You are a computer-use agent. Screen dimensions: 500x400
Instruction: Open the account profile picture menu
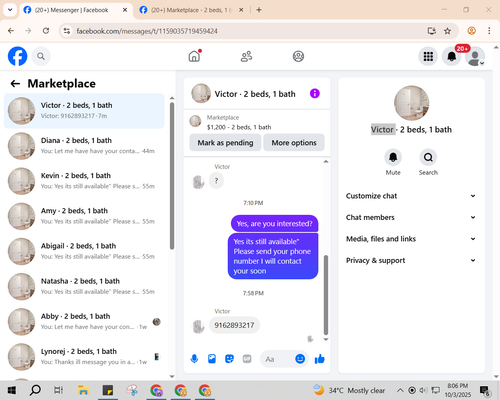point(475,56)
